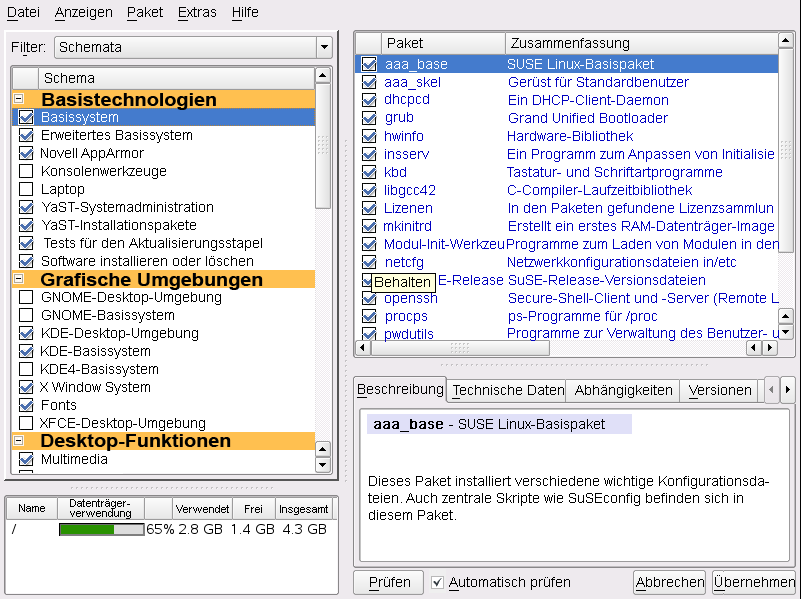Click the Übernehmen button
Viewport: 801px width, 599px height.
point(754,582)
